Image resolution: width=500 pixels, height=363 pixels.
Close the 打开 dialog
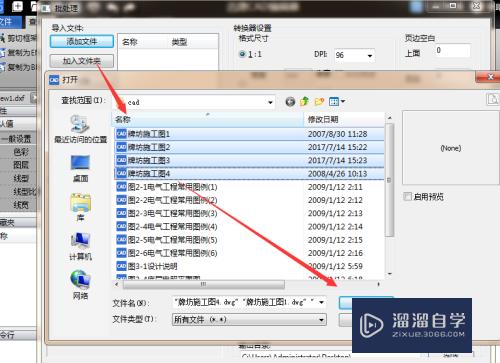[489, 77]
